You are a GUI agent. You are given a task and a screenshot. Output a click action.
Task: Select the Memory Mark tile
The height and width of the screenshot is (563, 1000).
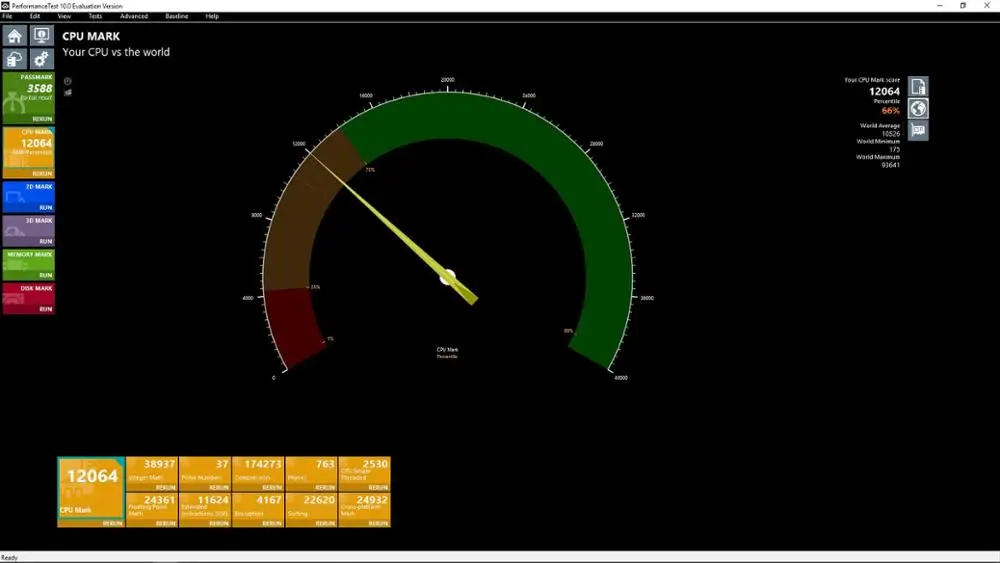29,264
